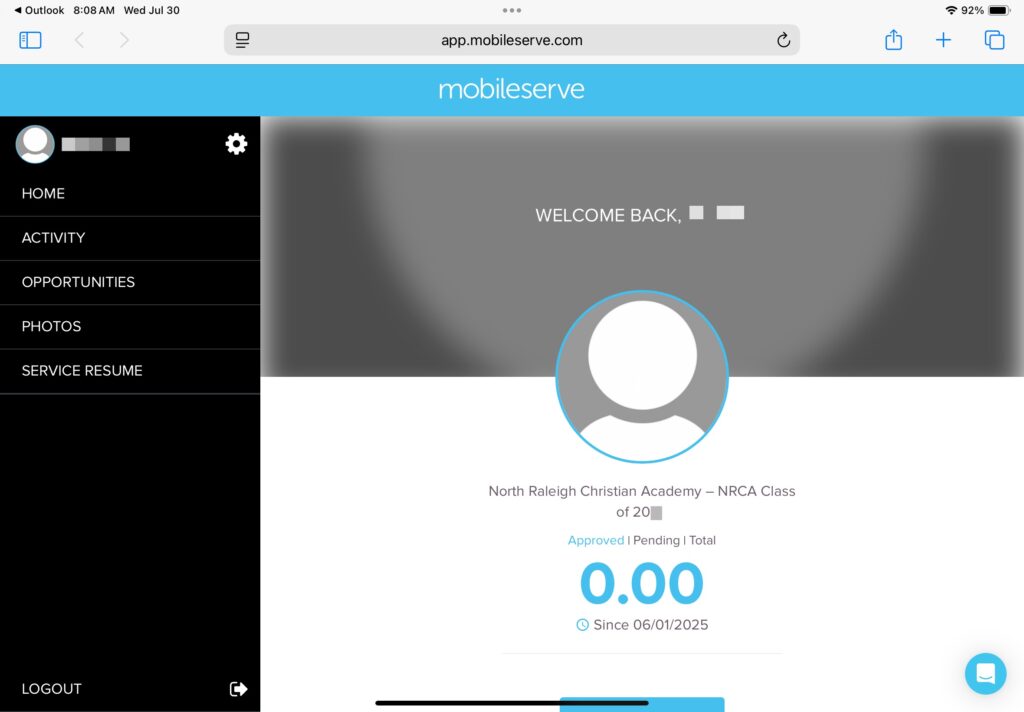This screenshot has width=1024, height=712.
Task: Click LOGOUT in the sidebar
Action: [x=52, y=689]
